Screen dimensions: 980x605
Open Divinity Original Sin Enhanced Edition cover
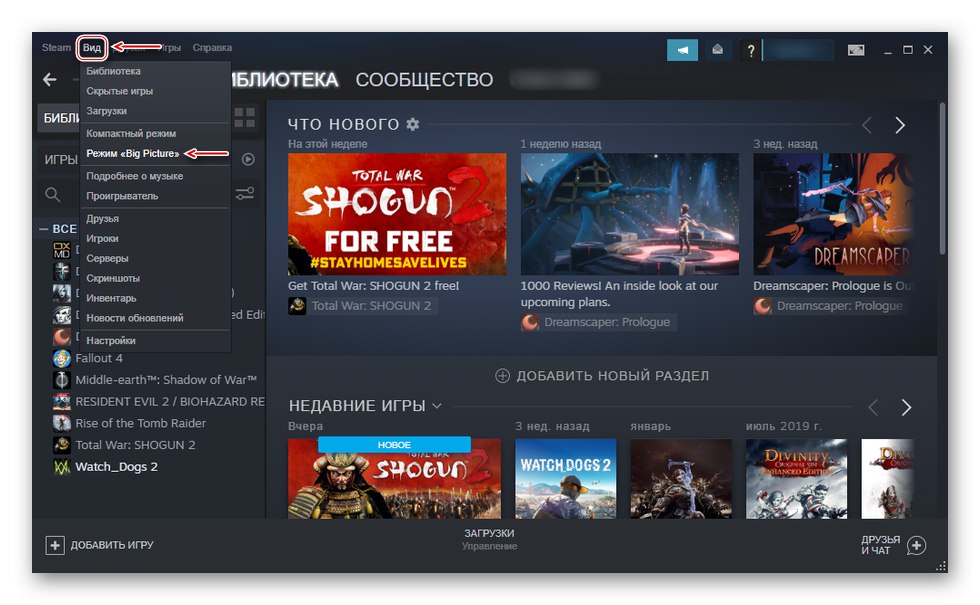[x=796, y=479]
